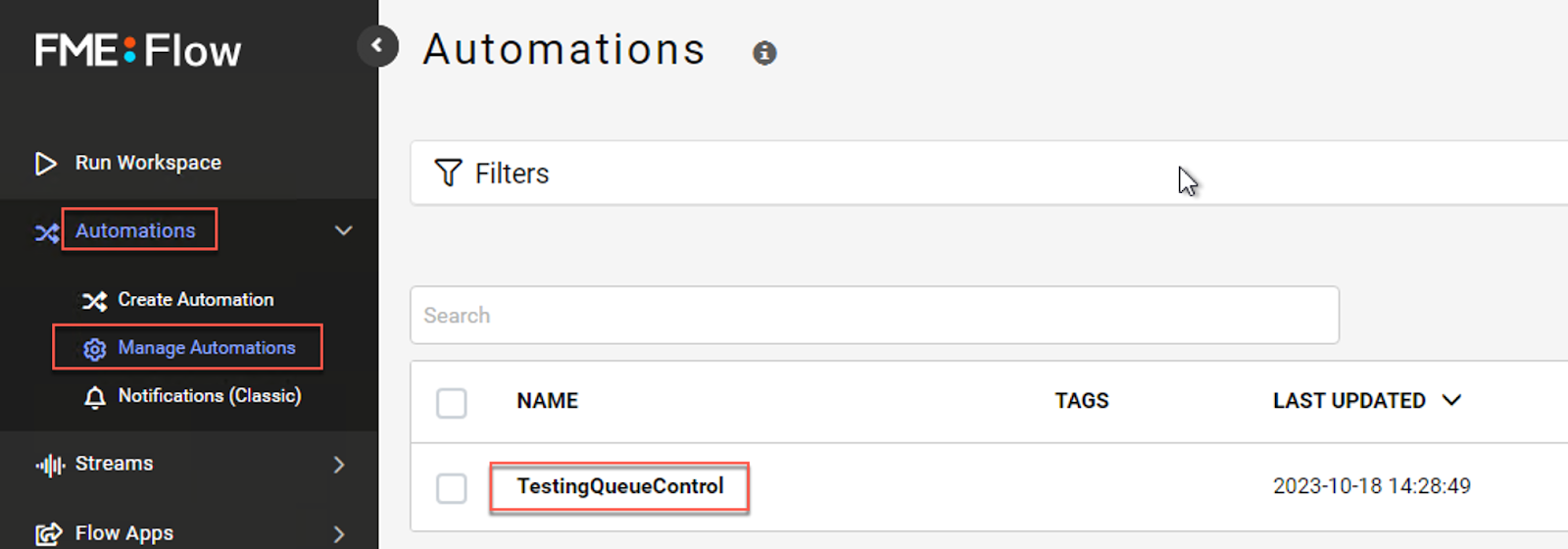The height and width of the screenshot is (549, 1568).
Task: Click the FME Flow logo
Action: click(x=138, y=50)
